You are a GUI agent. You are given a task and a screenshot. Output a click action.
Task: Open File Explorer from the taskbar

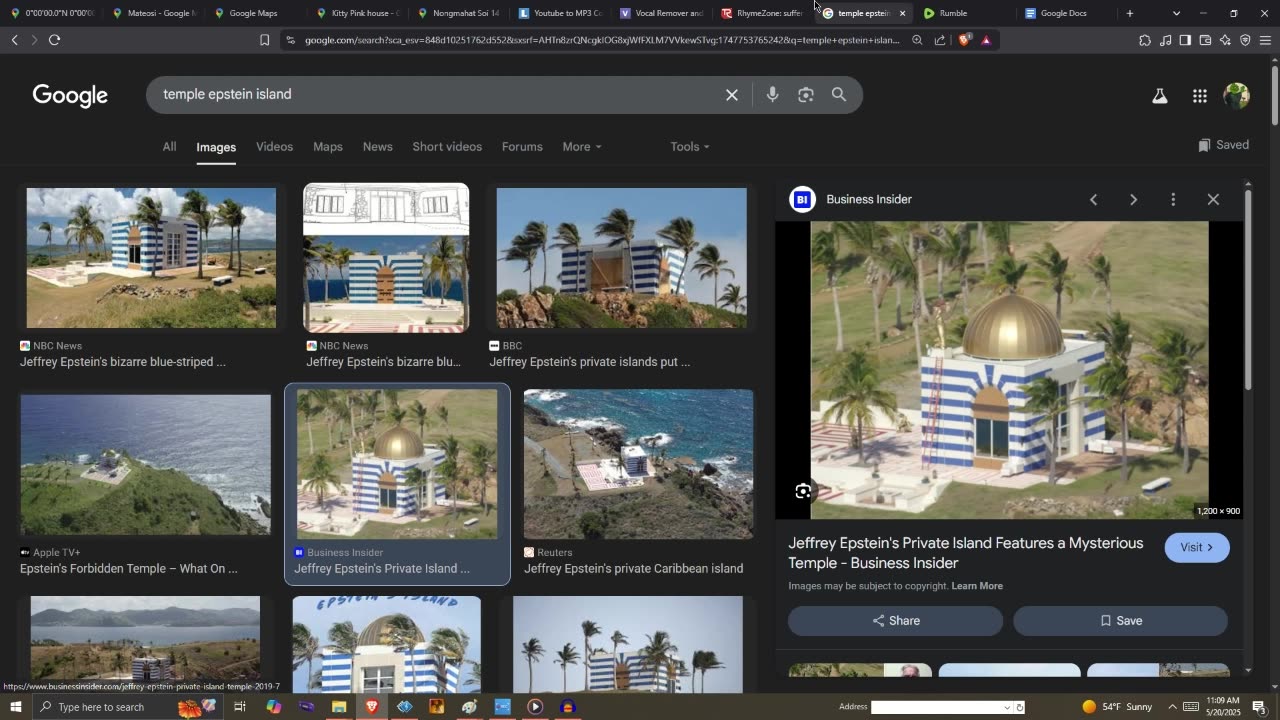point(339,707)
